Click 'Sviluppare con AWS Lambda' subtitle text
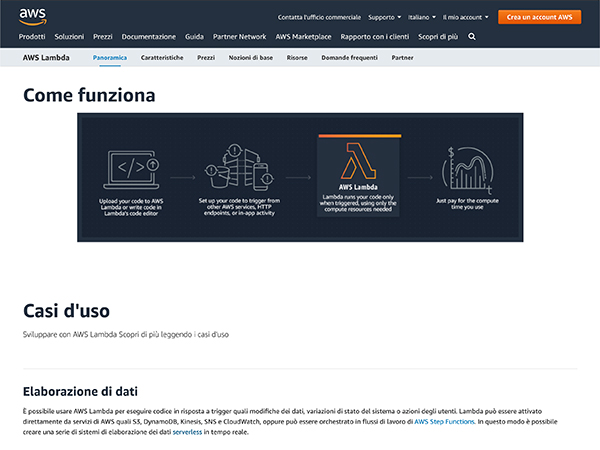 [x=126, y=334]
